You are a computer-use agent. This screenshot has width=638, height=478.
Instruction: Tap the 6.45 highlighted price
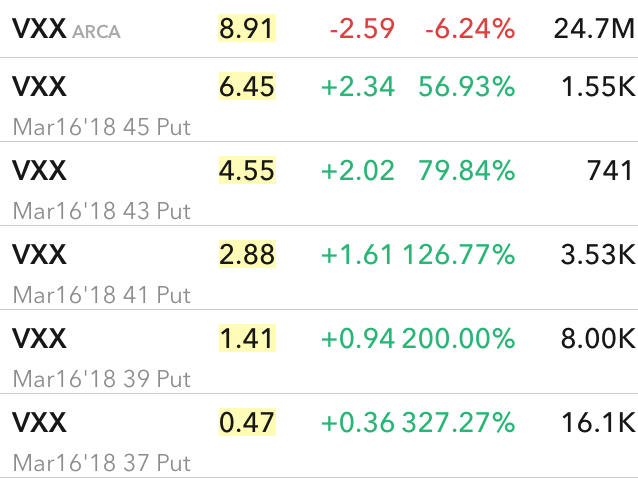click(247, 86)
